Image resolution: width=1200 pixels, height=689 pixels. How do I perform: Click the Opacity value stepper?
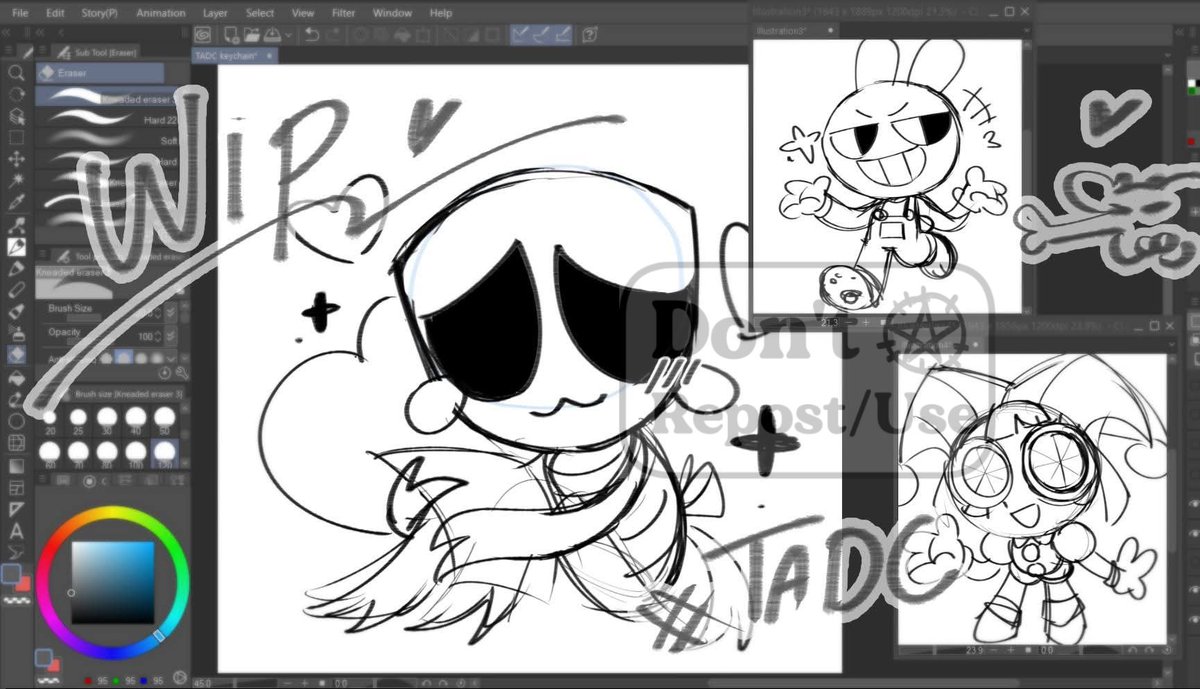click(x=156, y=336)
